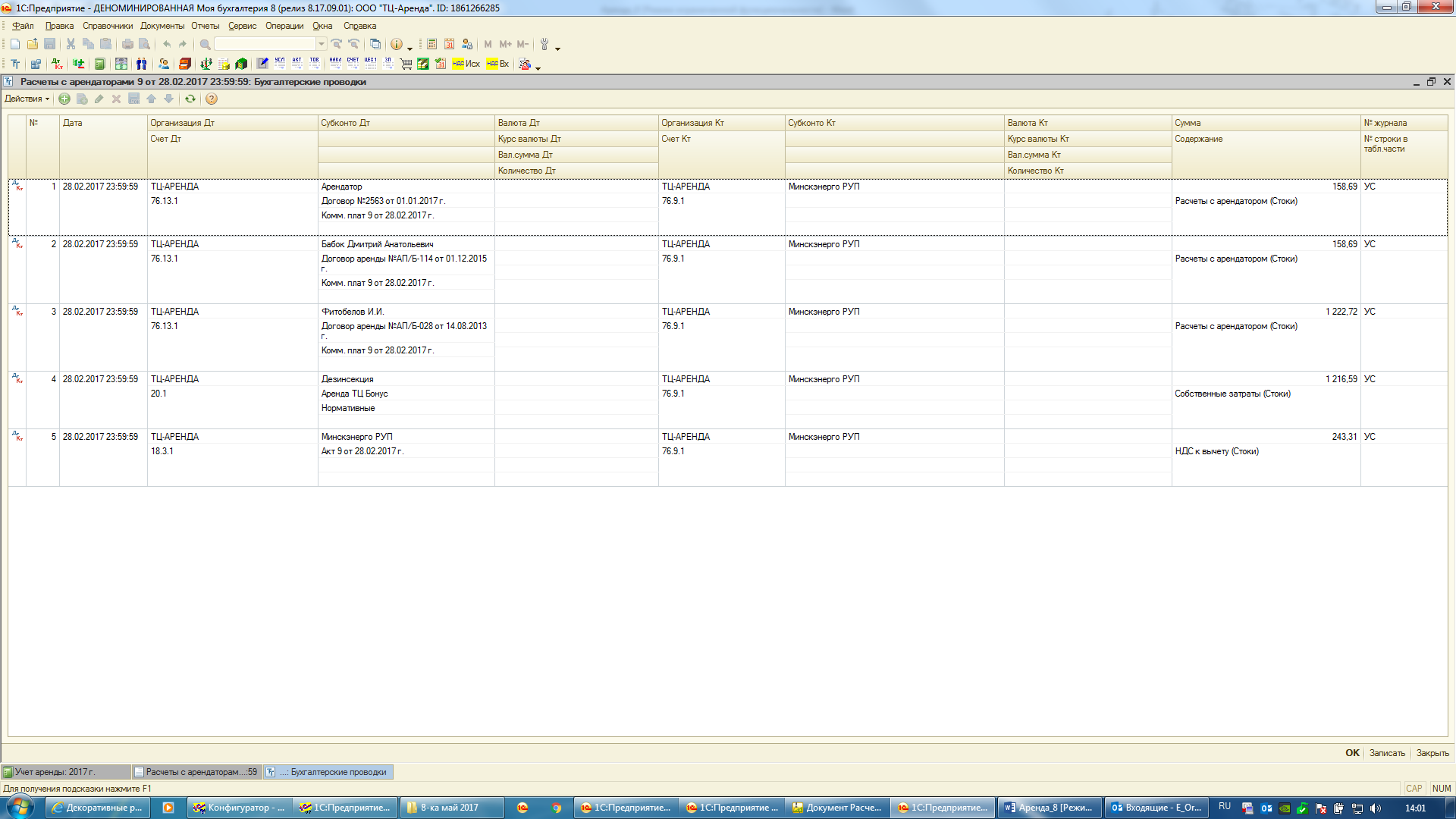Open the calendar icon in top toolbar
This screenshot has height=819, width=1456.
tap(449, 45)
